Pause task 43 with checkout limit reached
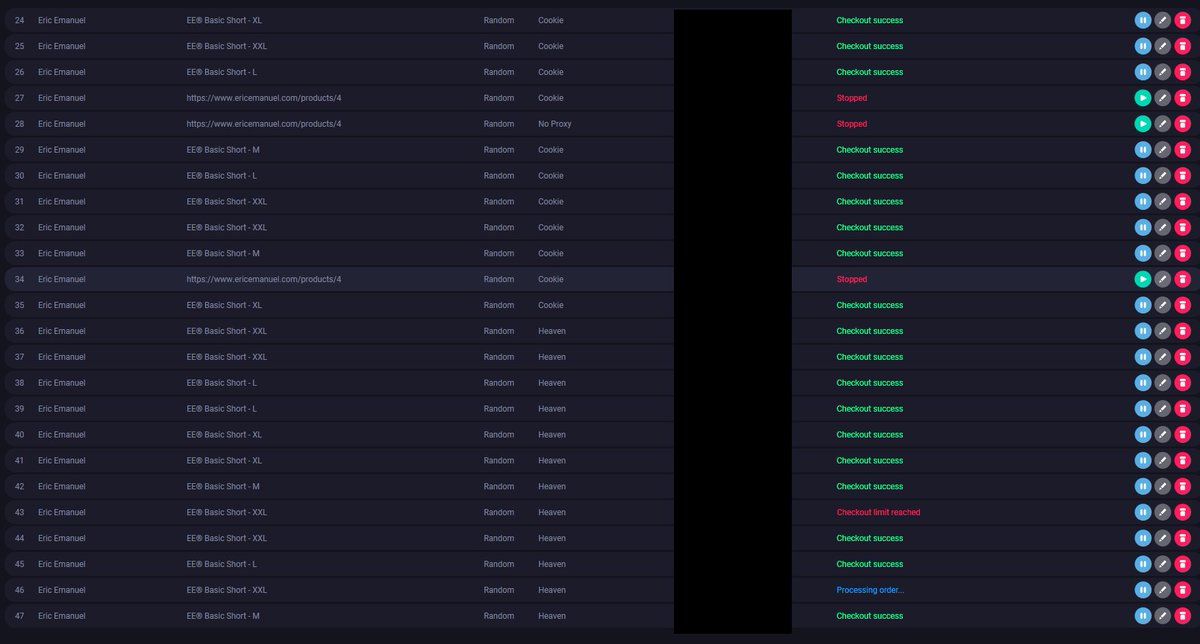1200x644 pixels. pyautogui.click(x=1143, y=512)
